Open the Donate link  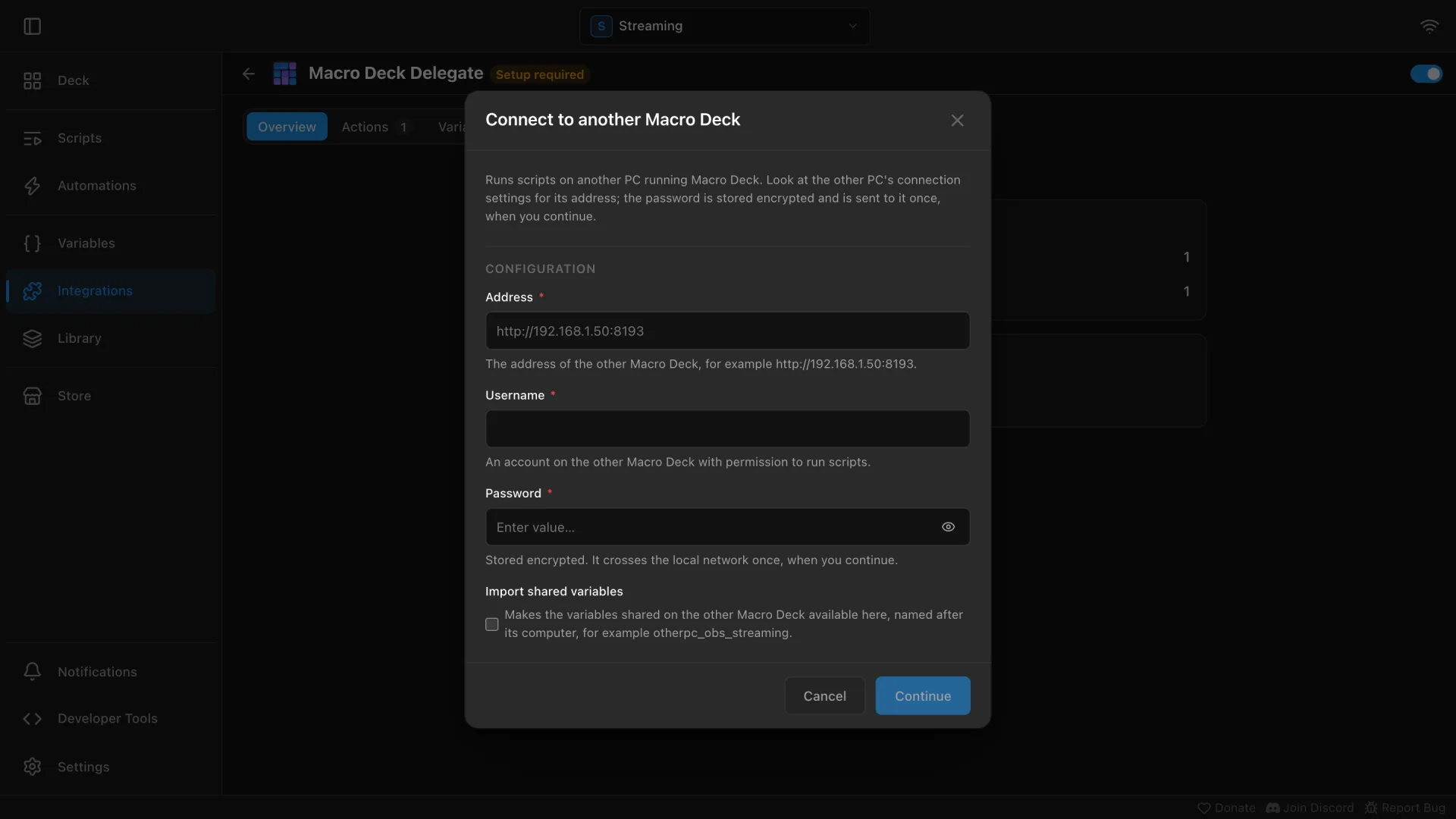click(x=1226, y=808)
